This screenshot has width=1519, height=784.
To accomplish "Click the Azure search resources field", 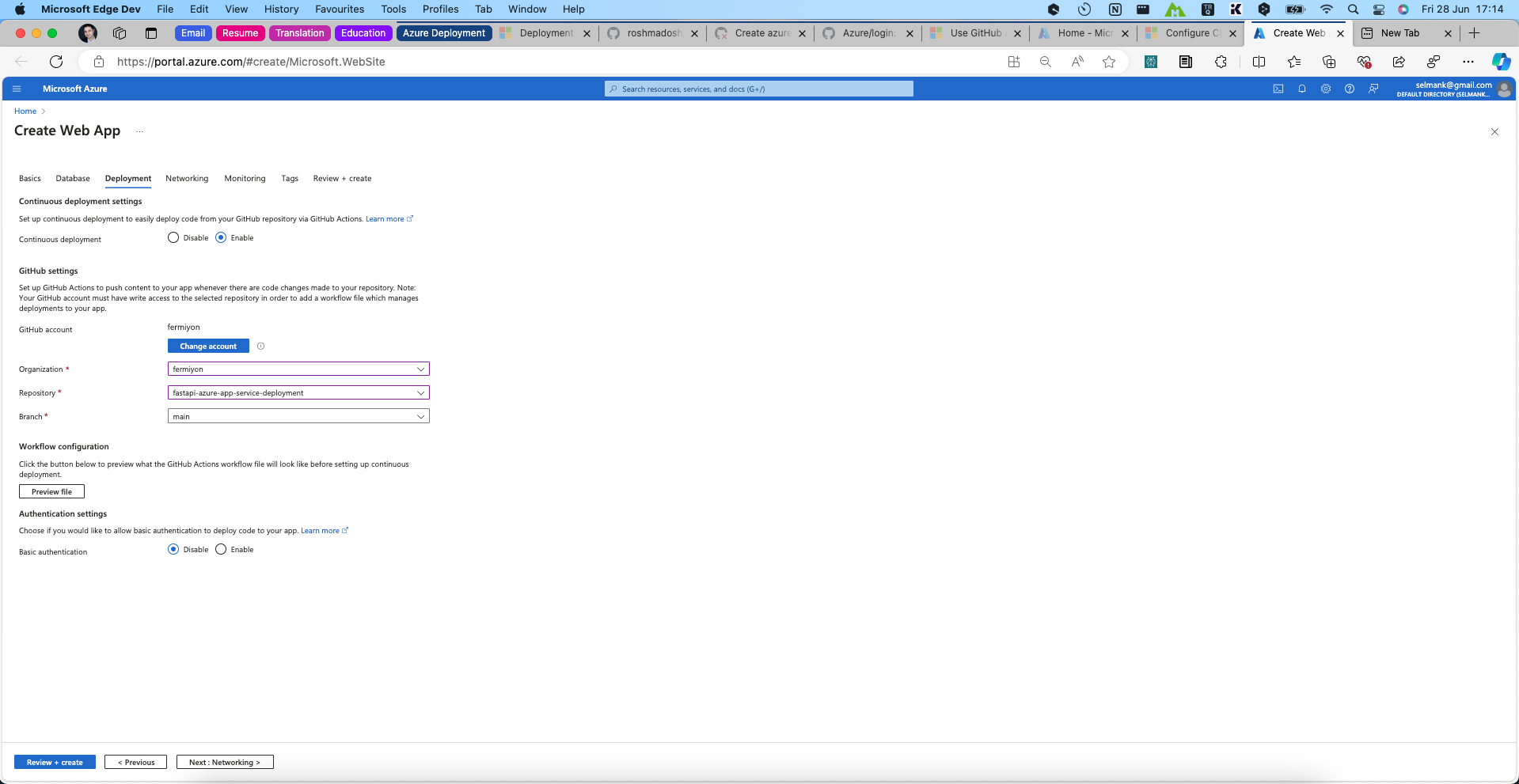I will [758, 89].
